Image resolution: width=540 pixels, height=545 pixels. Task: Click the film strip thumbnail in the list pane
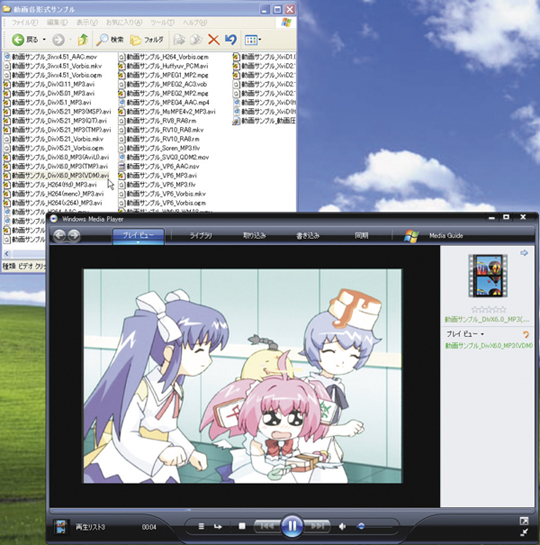pos(488,275)
